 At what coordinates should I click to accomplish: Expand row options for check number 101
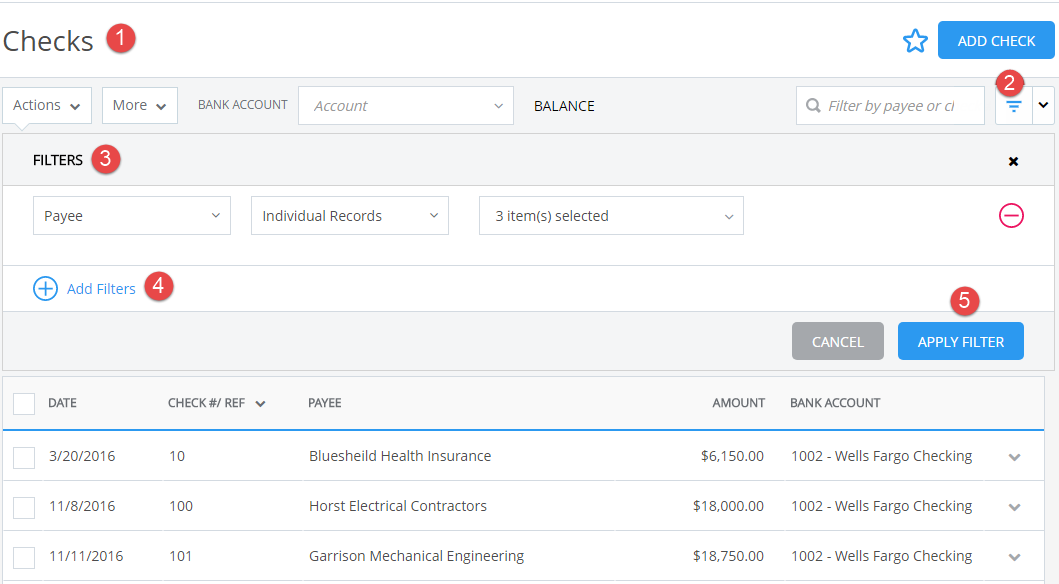pyautogui.click(x=1014, y=557)
